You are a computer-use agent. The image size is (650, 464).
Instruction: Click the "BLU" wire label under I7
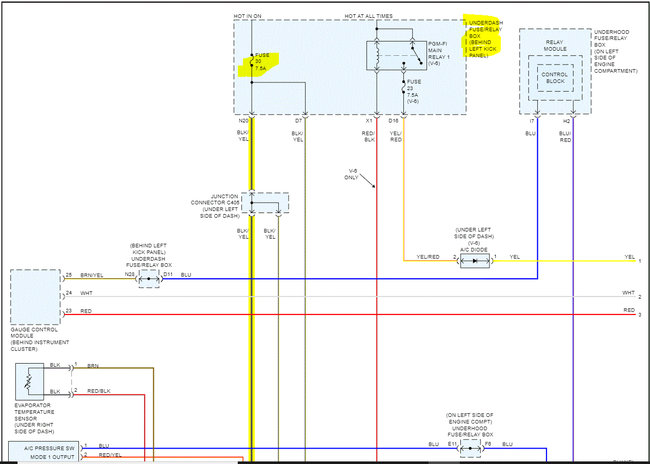pyautogui.click(x=530, y=134)
